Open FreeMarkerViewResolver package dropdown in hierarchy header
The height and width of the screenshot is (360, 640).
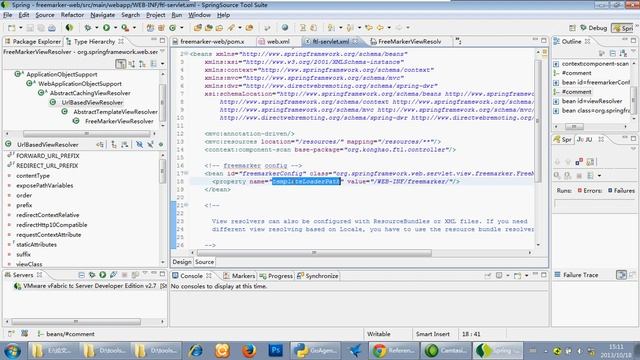point(162,52)
